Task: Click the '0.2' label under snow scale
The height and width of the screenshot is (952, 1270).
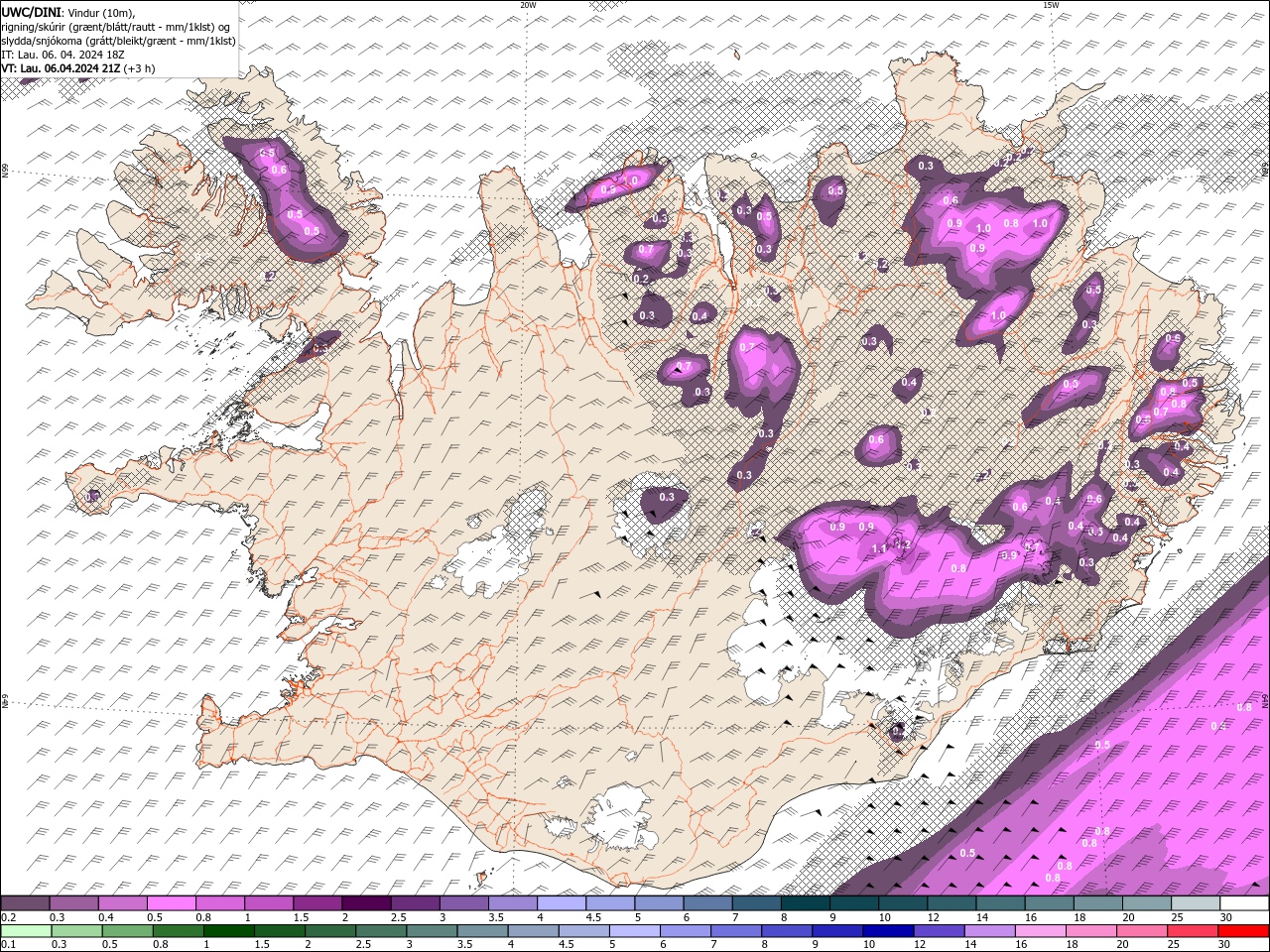Action: 8,917
